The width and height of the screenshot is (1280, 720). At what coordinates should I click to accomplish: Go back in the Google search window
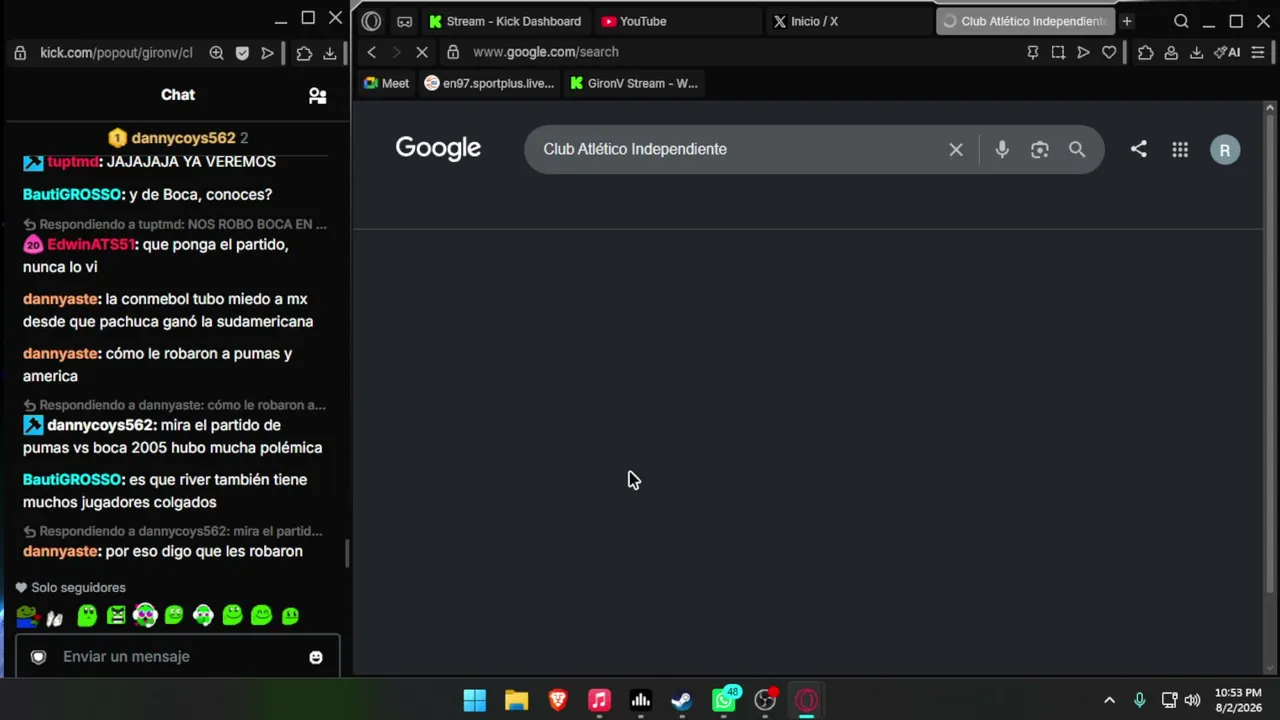click(x=372, y=52)
